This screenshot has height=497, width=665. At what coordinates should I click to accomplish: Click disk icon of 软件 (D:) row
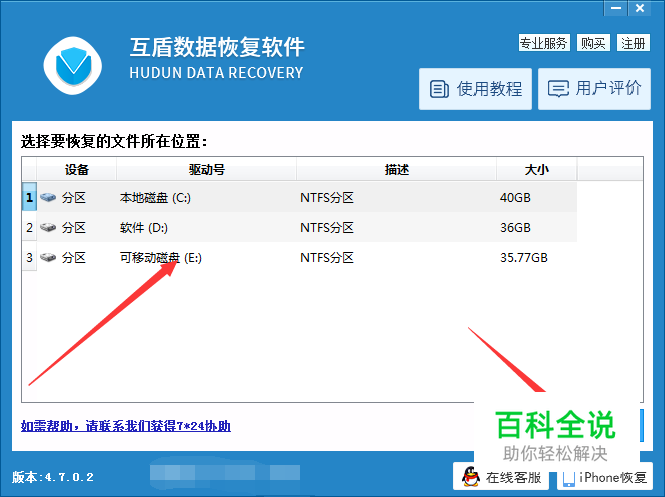(x=48, y=228)
